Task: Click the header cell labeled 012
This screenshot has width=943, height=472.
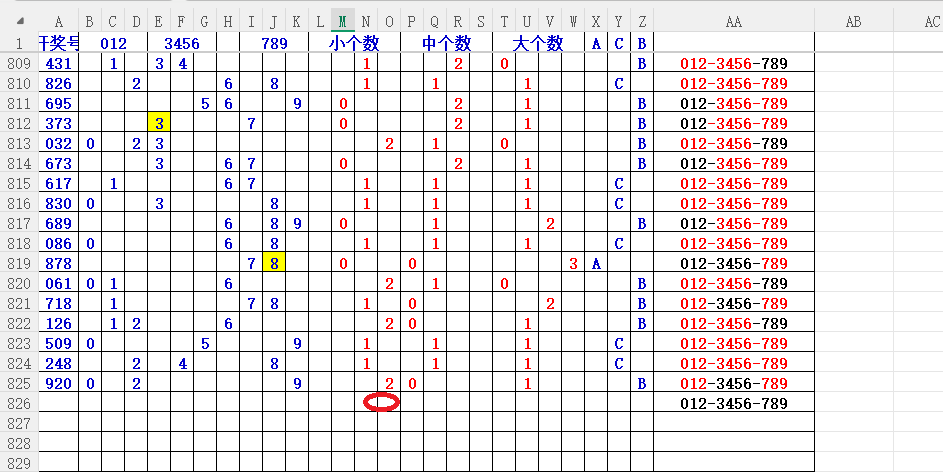Action: point(113,43)
